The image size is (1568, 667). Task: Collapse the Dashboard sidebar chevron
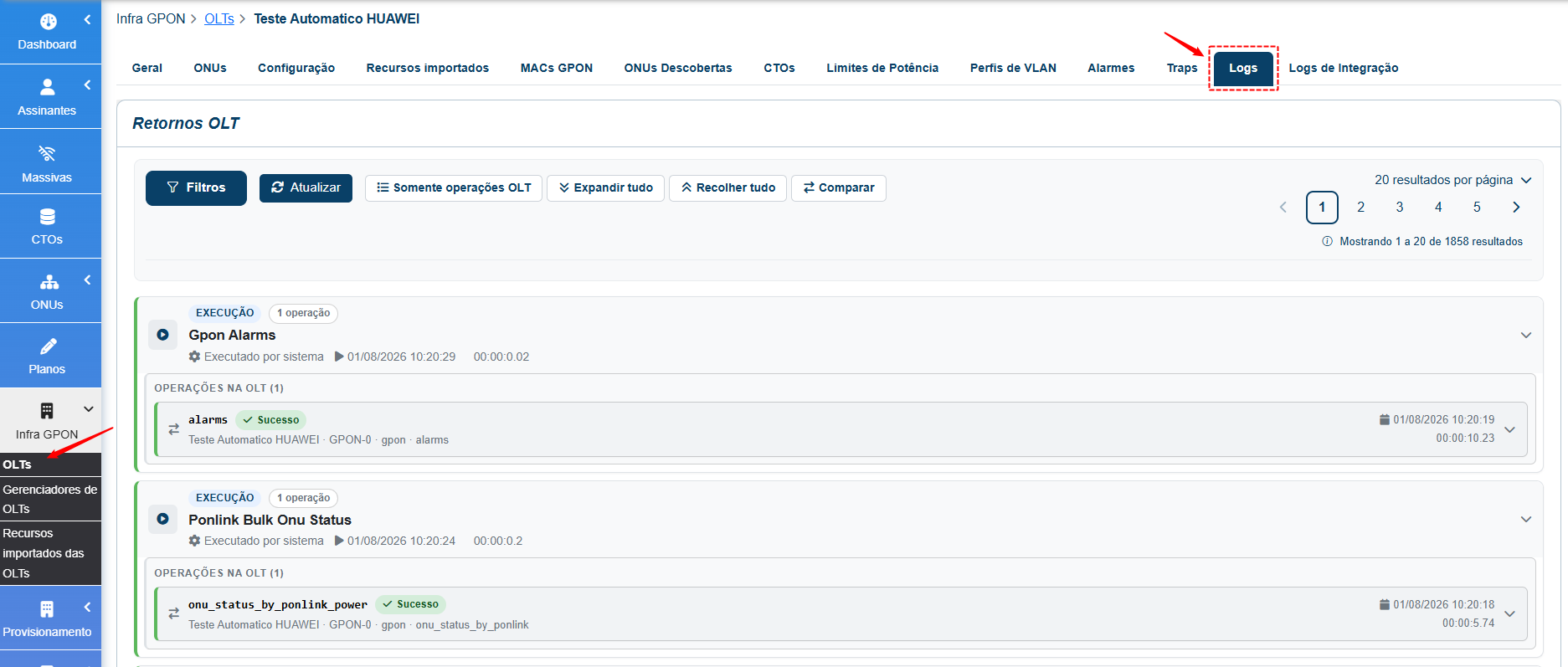[x=87, y=19]
